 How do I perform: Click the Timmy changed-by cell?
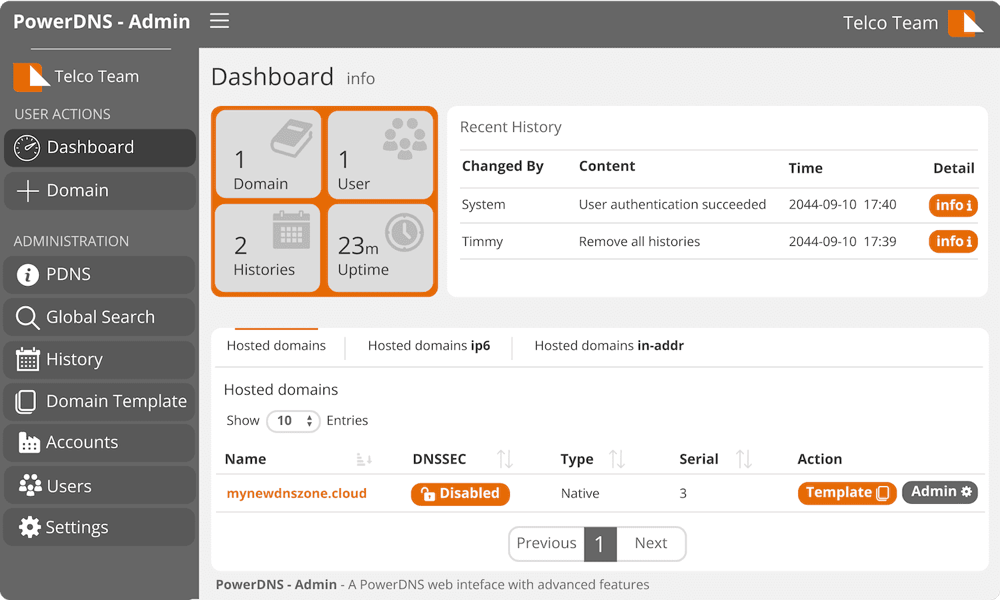[x=483, y=242]
